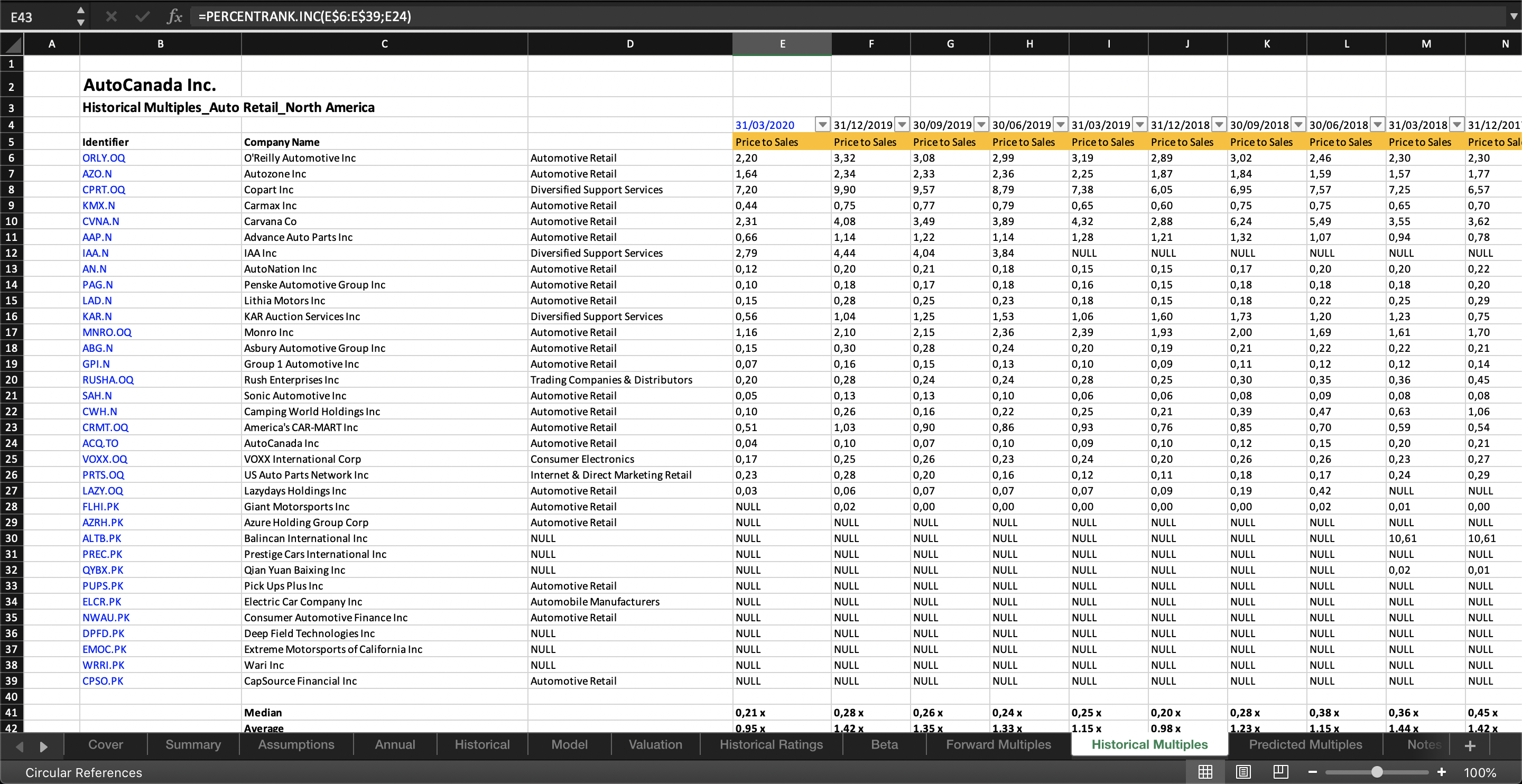Open filter dropdown for 31/03/2018
This screenshot has height=784, width=1522.
[x=1457, y=125]
